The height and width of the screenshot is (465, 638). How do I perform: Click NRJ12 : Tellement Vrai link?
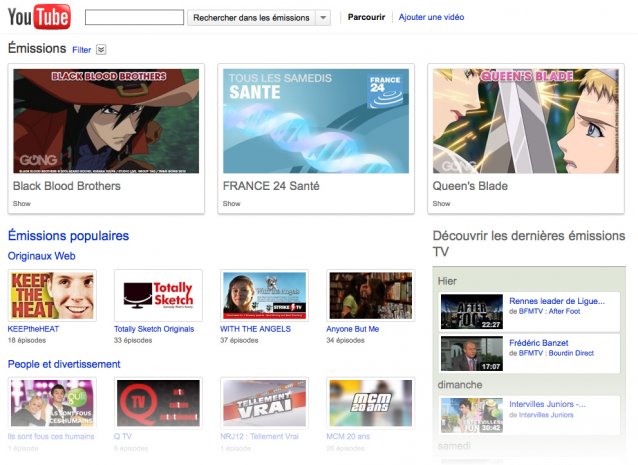coord(260,436)
